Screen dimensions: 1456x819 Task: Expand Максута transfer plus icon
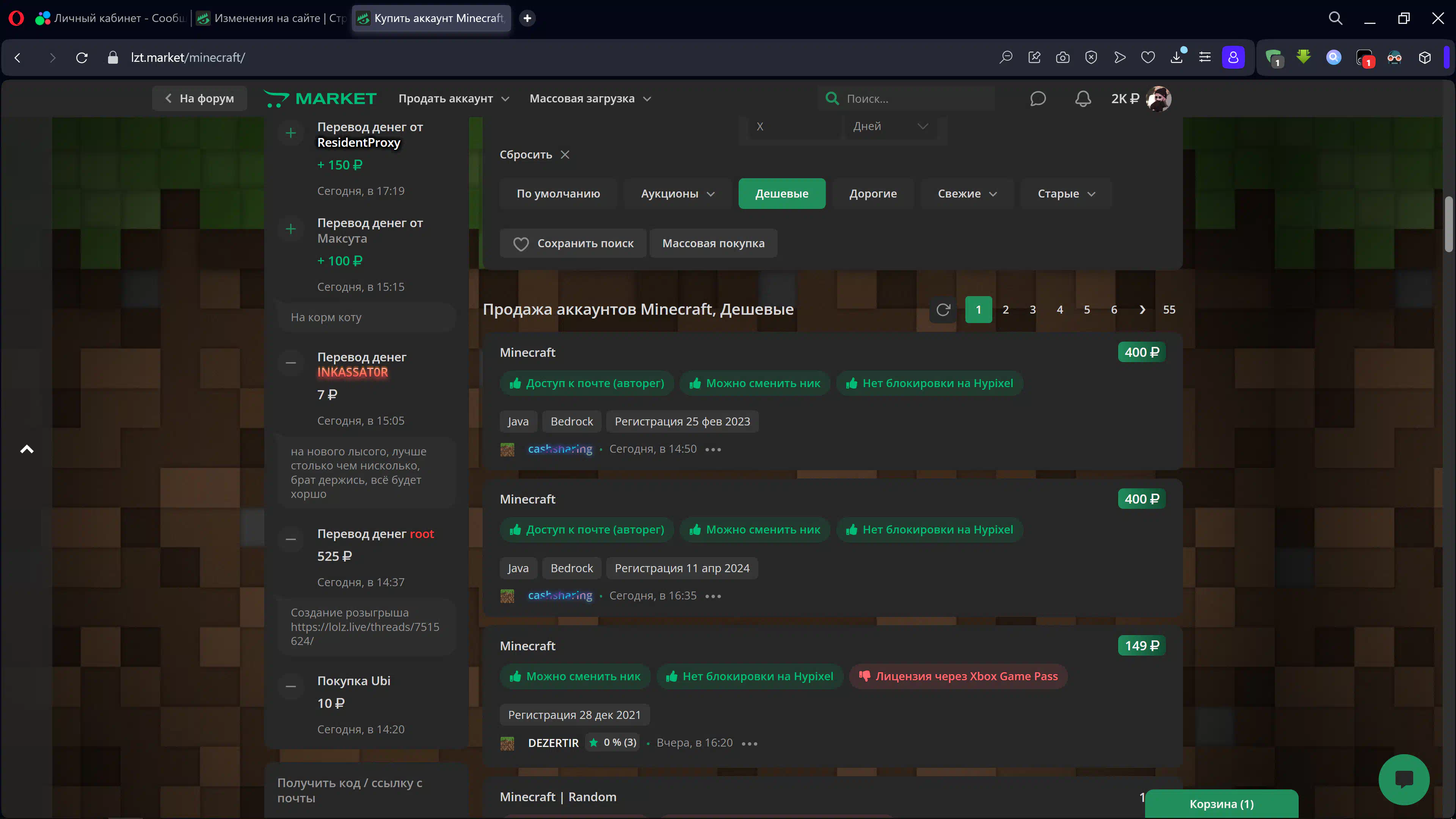click(x=291, y=229)
